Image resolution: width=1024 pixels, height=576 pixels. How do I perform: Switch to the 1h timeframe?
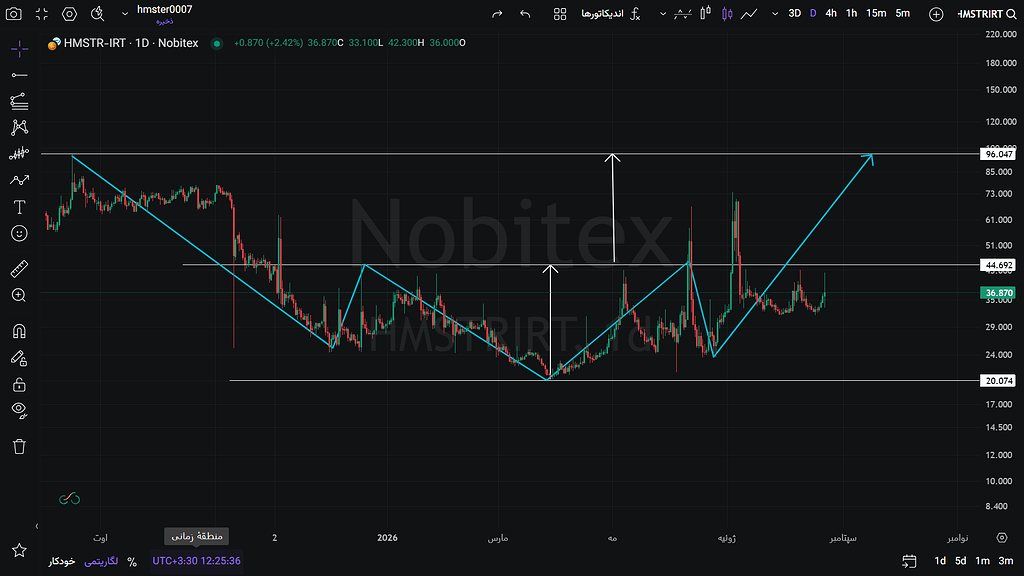(852, 14)
